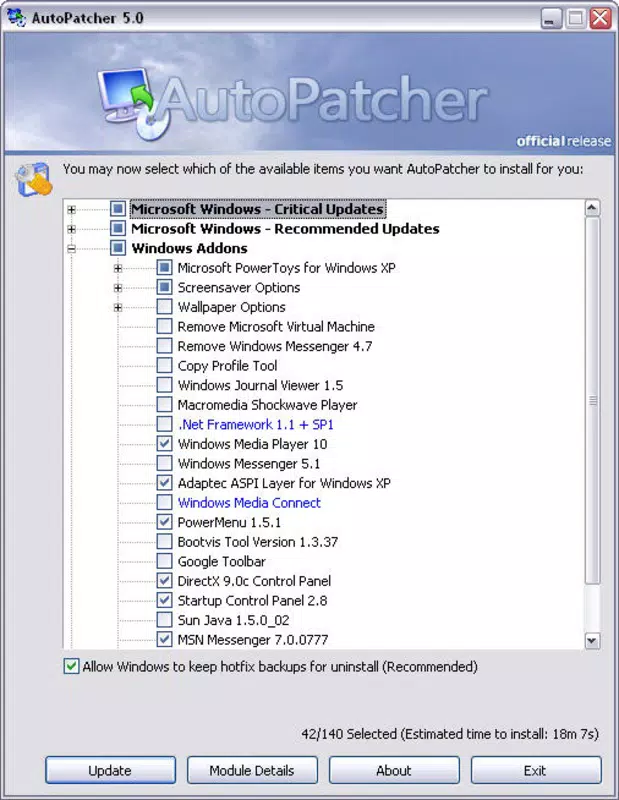Uncheck Windows Media Player 10
619x800 pixels.
coord(164,443)
